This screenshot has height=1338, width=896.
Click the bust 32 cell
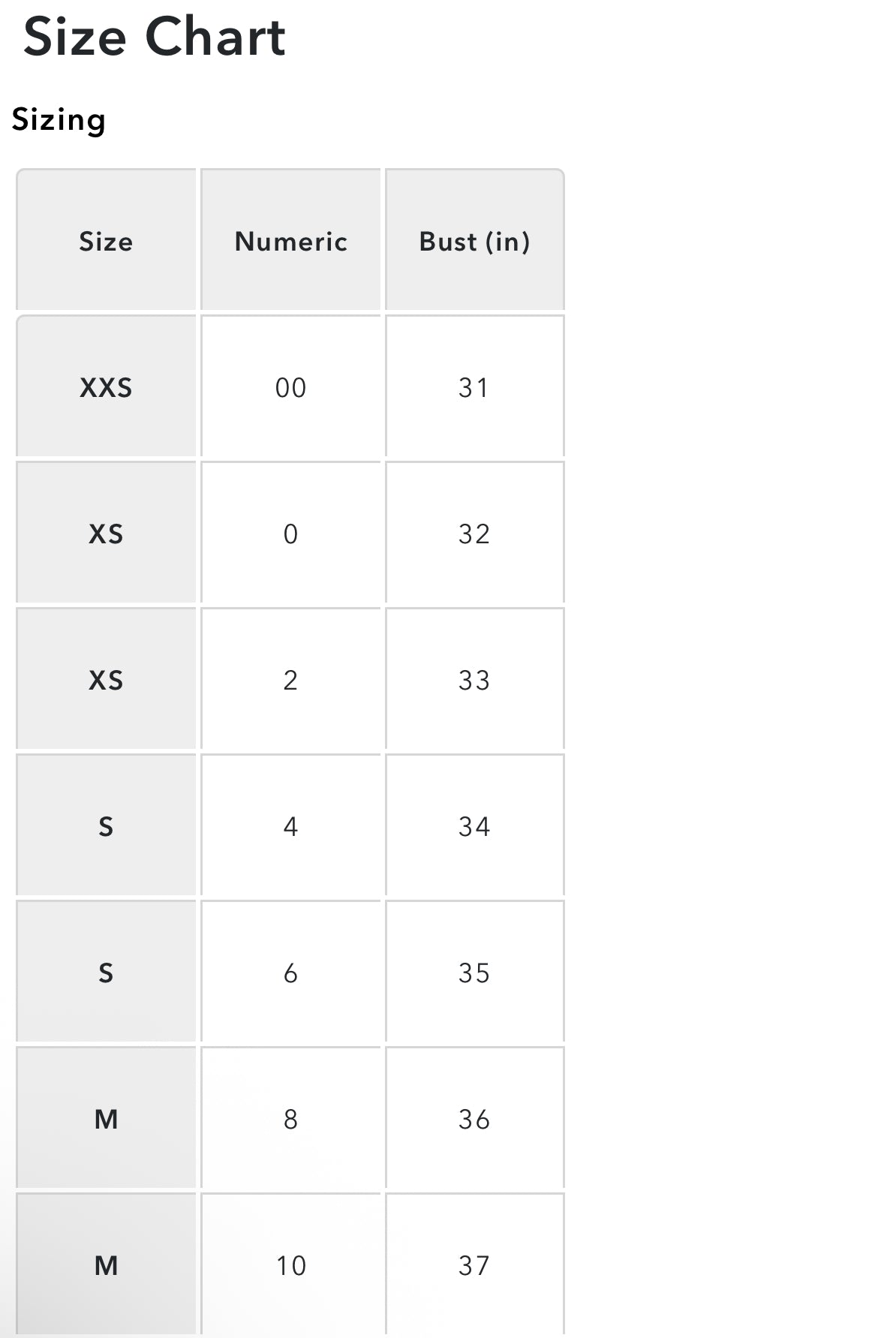(x=475, y=533)
